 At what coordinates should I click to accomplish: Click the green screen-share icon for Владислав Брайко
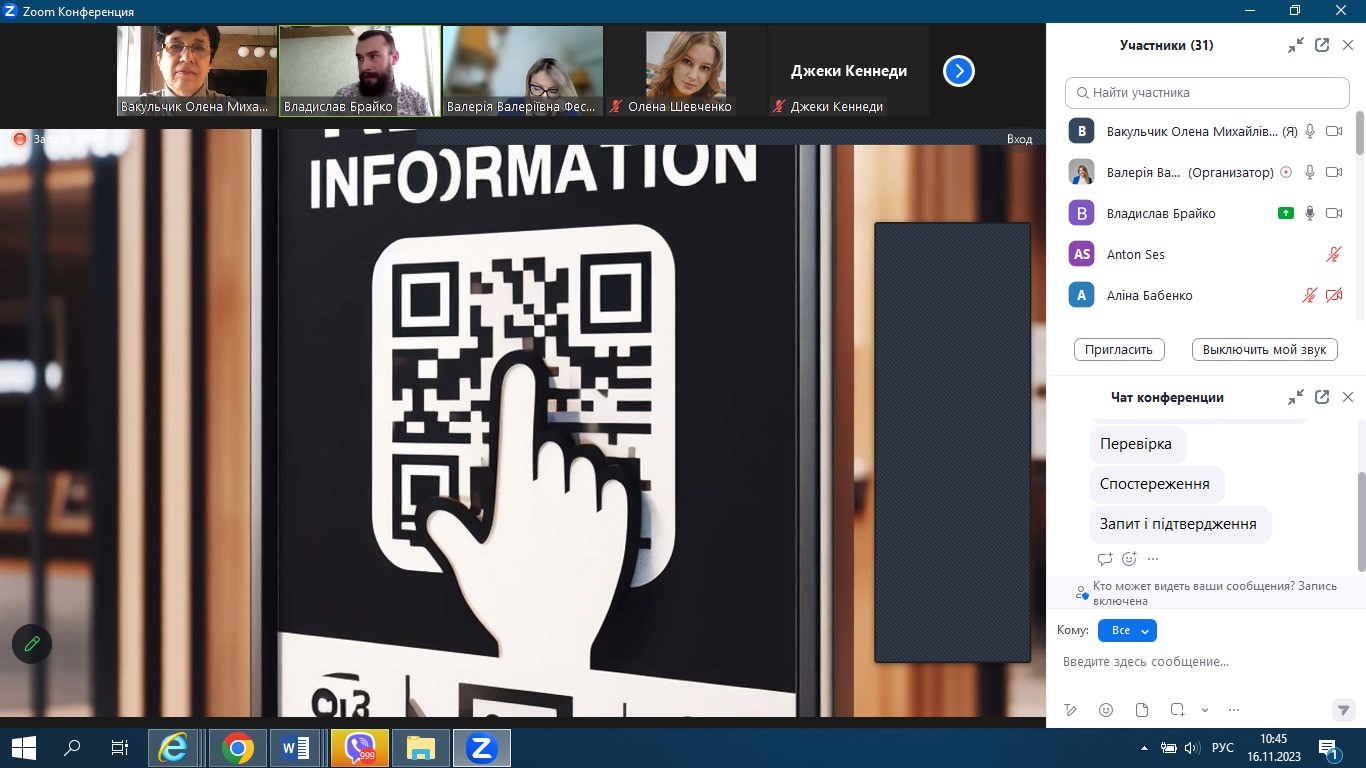(x=1286, y=213)
